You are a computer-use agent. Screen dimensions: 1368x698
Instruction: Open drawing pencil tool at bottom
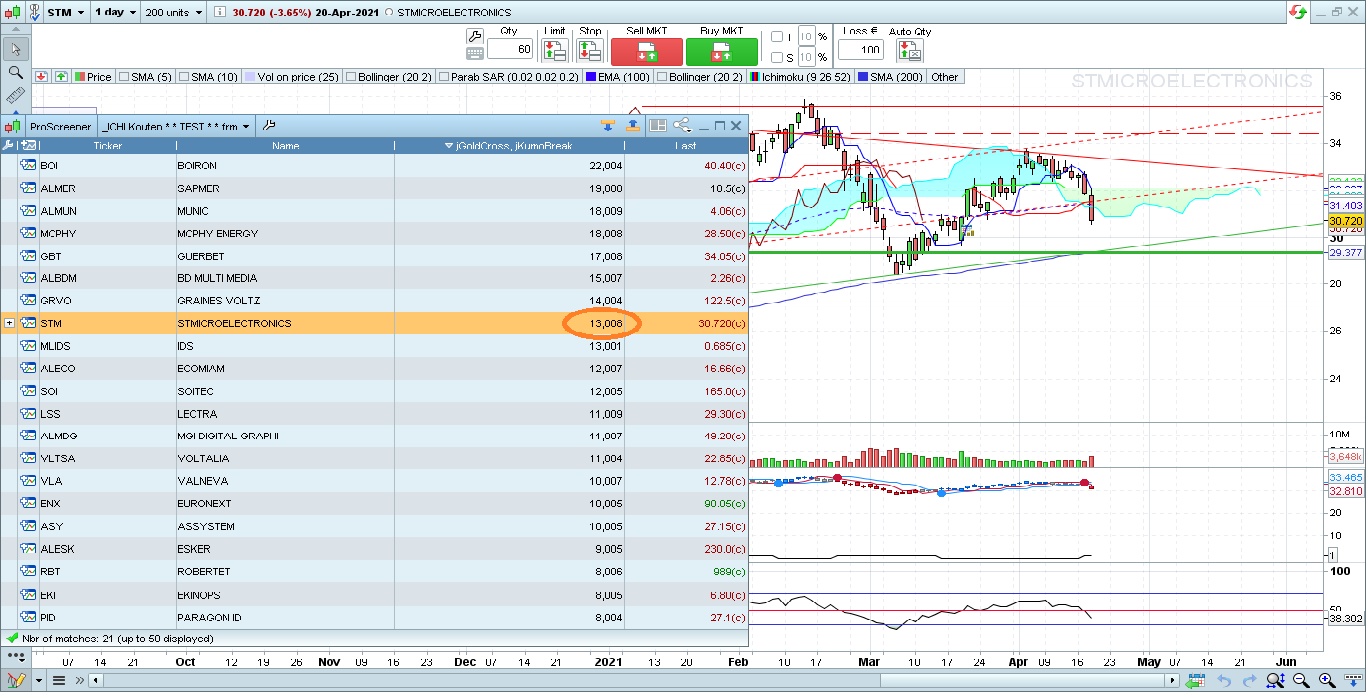click(x=15, y=680)
